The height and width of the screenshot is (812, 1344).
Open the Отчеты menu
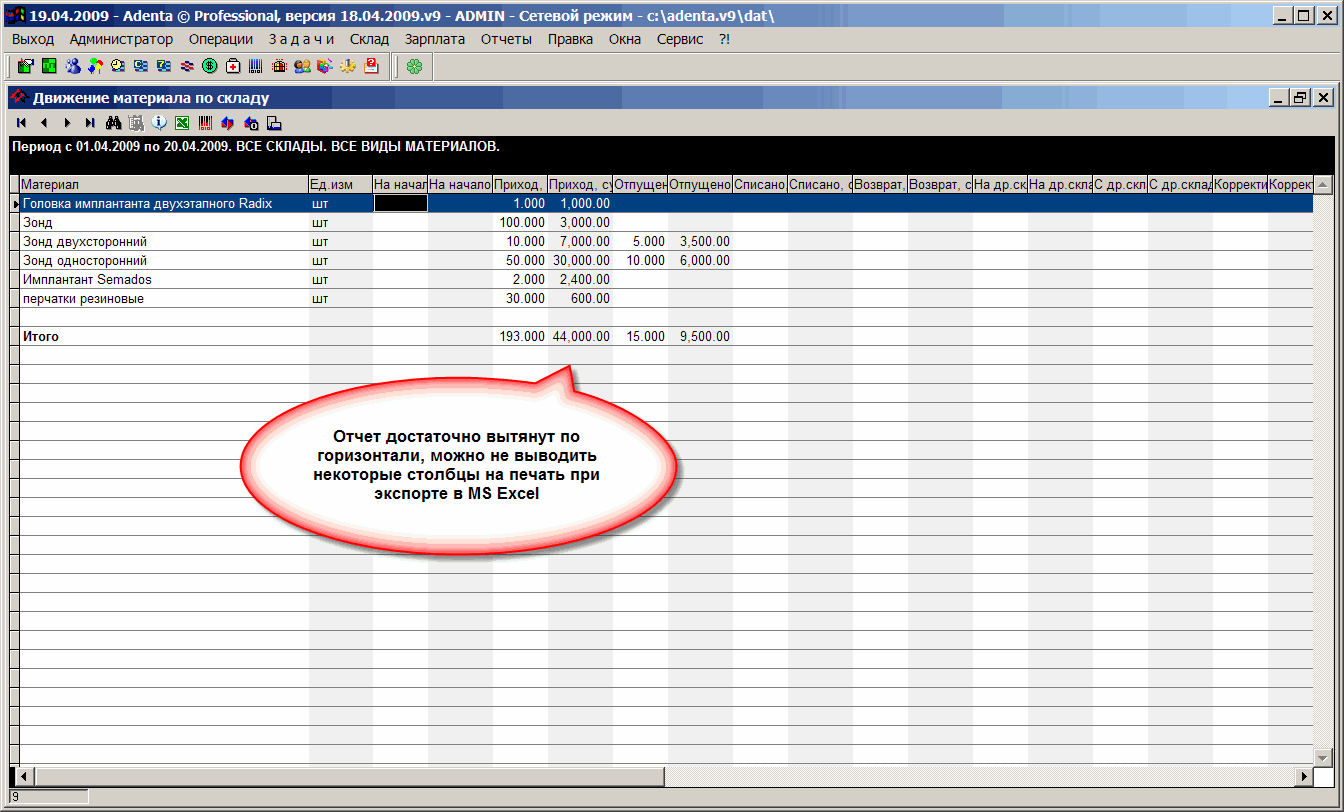pyautogui.click(x=506, y=39)
